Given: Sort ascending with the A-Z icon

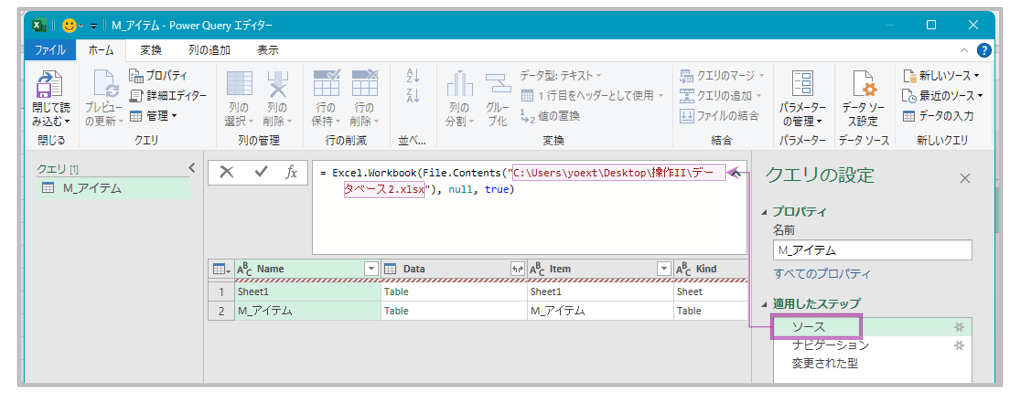Looking at the screenshot, I should click(413, 76).
